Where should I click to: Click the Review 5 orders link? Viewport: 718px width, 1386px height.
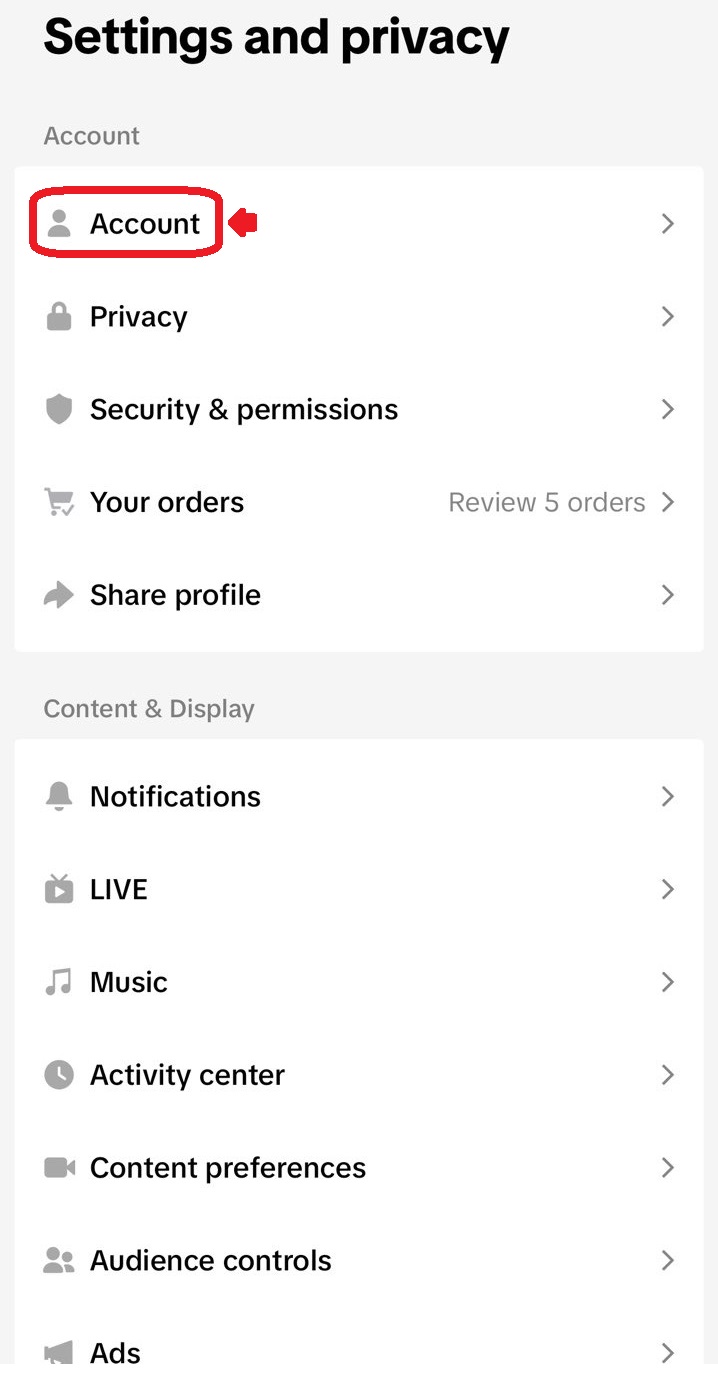click(x=545, y=502)
